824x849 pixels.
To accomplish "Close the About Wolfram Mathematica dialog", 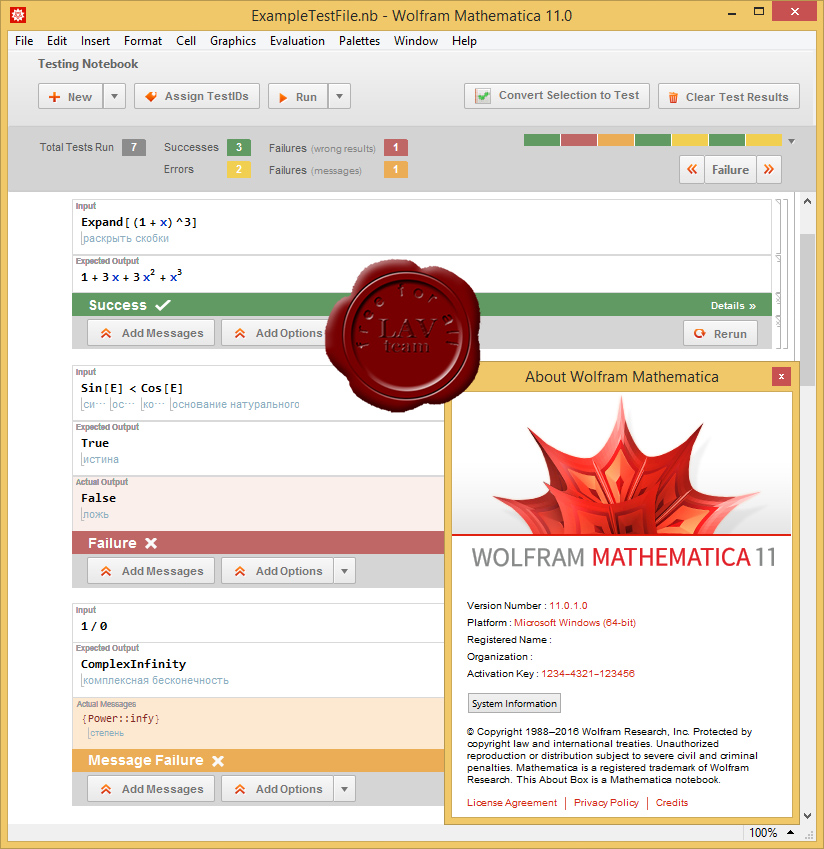I will [781, 376].
